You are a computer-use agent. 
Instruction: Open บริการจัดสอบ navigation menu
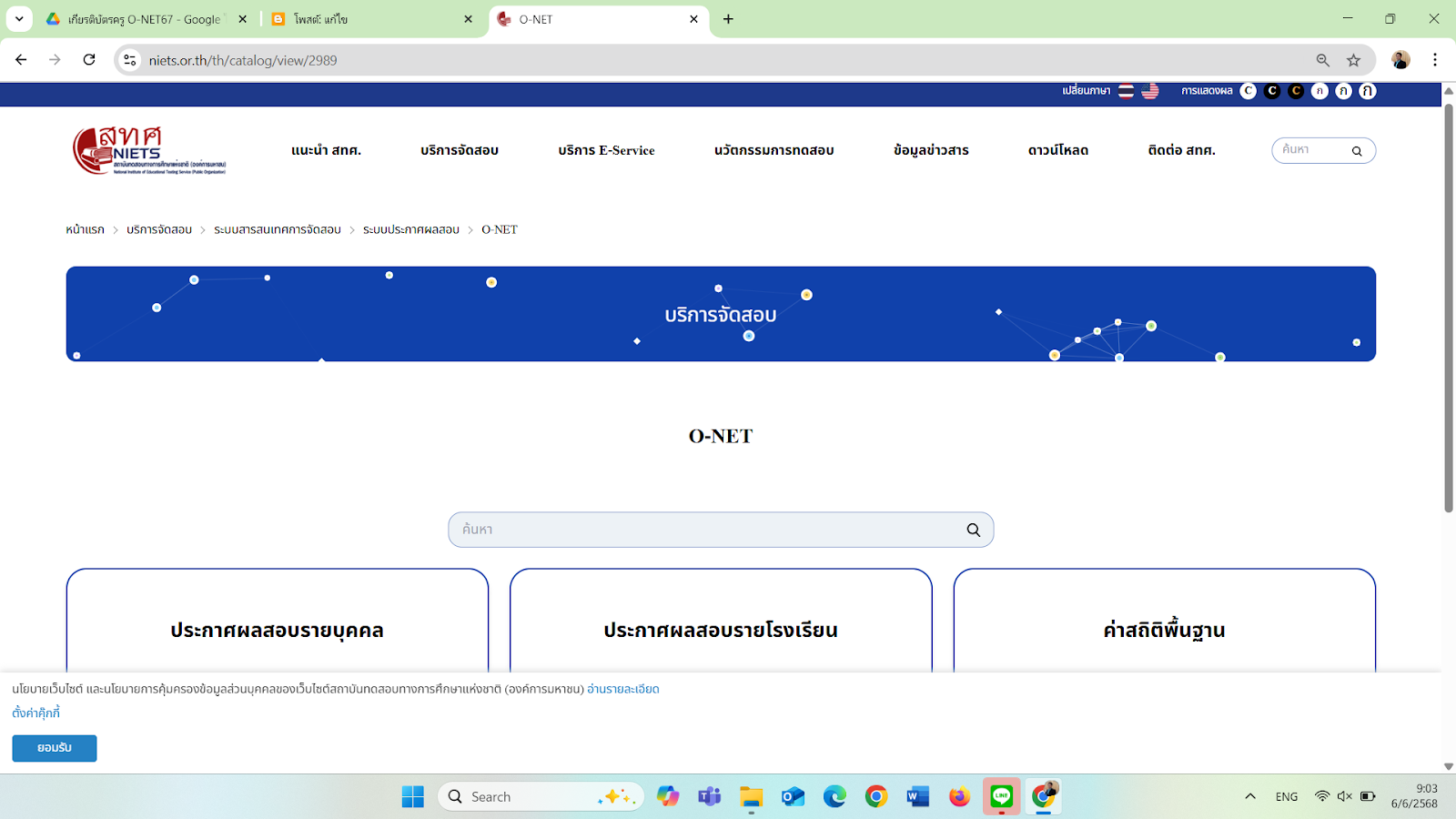(x=460, y=150)
